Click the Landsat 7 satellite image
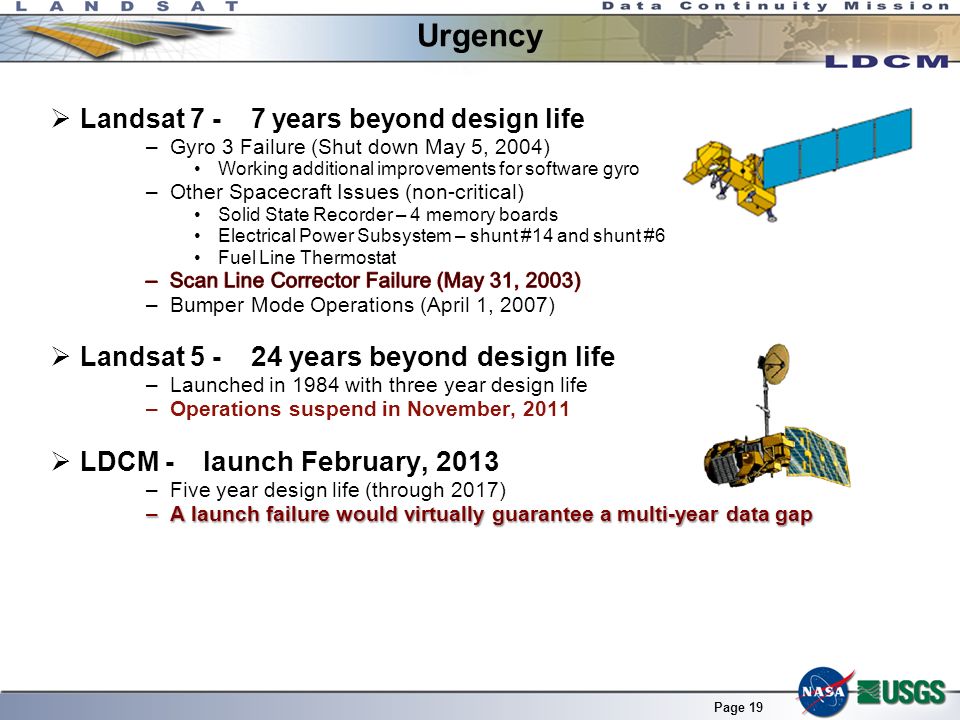 pos(798,165)
